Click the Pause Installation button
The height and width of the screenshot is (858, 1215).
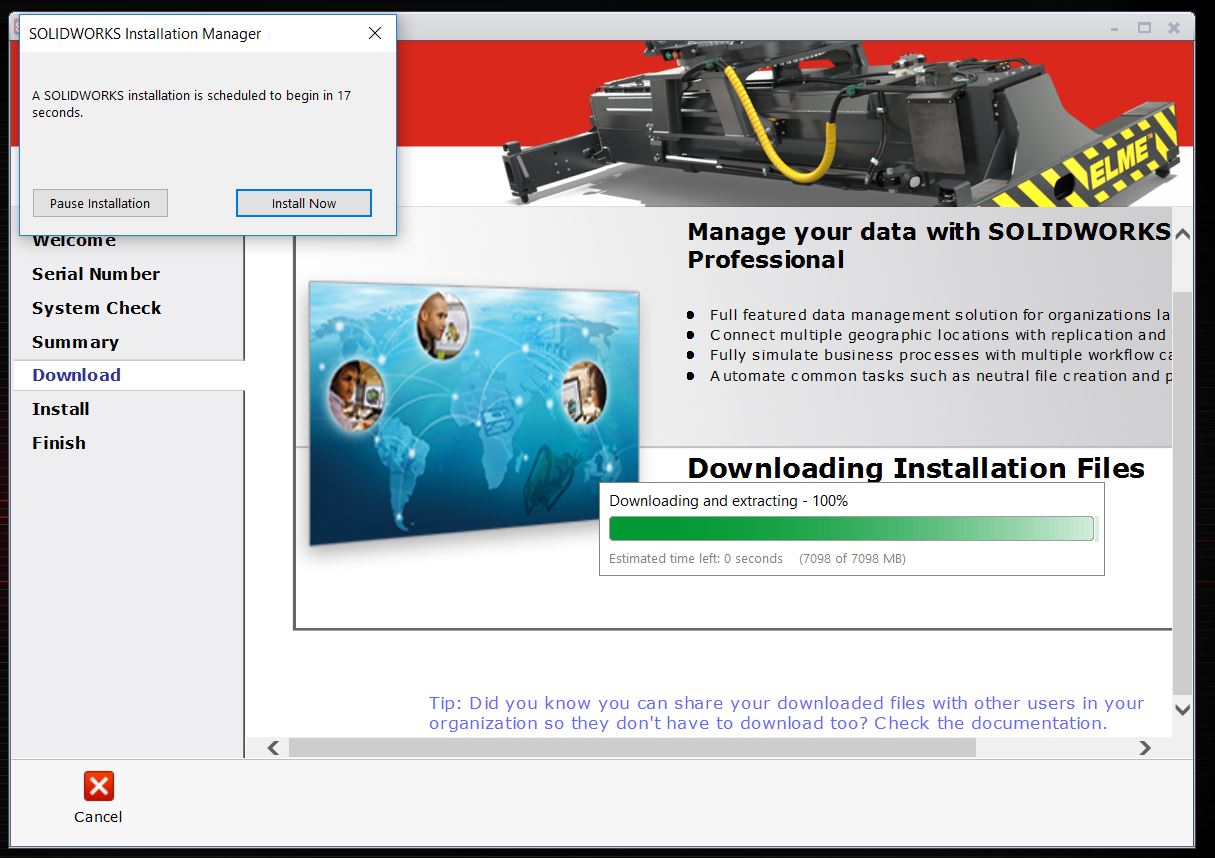[100, 203]
